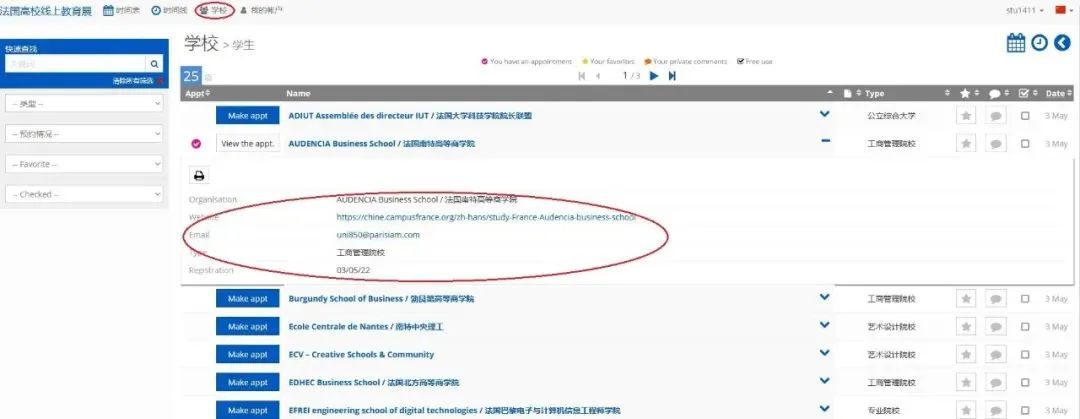Screen dimensions: 1080x419
Task: Go to the previous results page
Action: pyautogui.click(x=598, y=76)
